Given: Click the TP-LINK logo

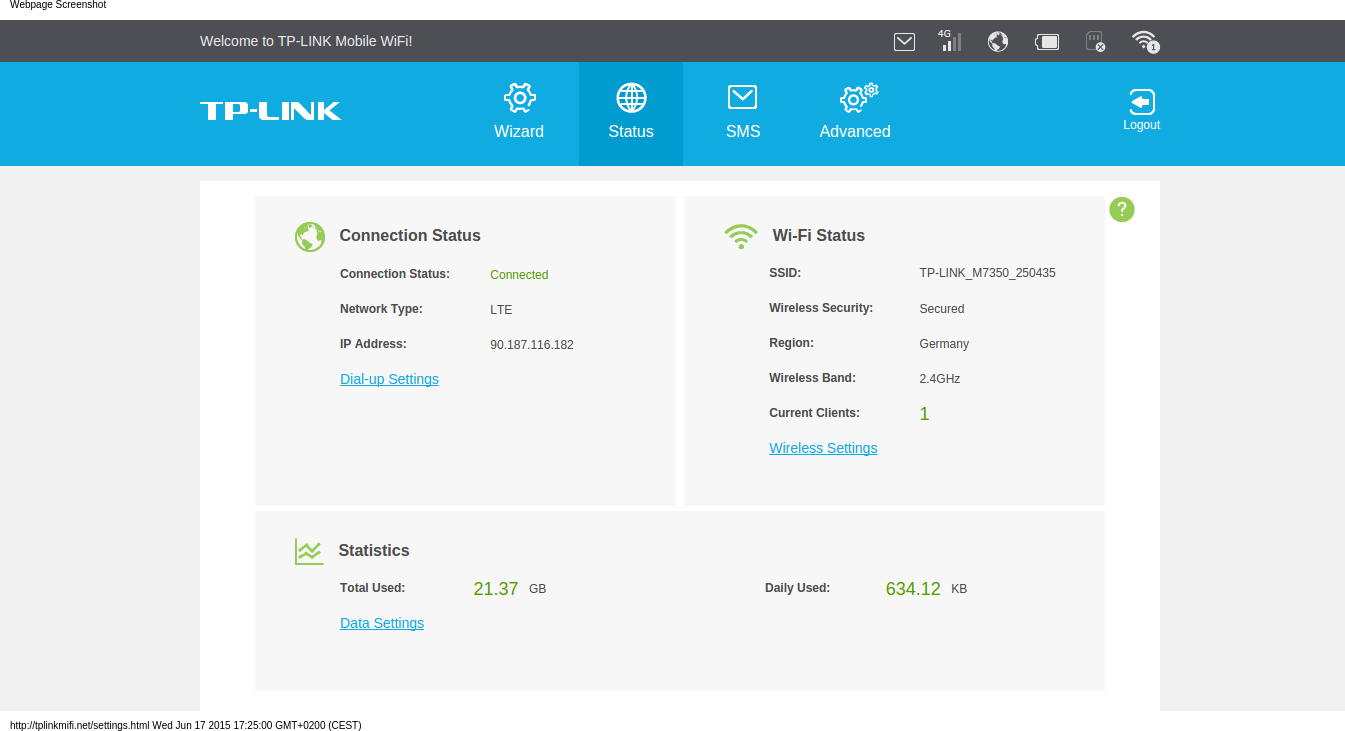Looking at the screenshot, I should click(270, 111).
